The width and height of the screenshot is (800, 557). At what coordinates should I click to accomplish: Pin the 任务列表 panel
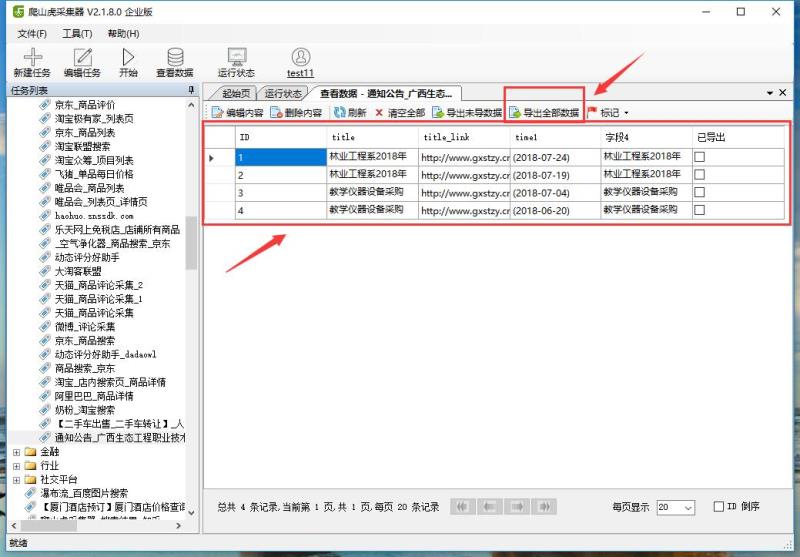point(191,90)
